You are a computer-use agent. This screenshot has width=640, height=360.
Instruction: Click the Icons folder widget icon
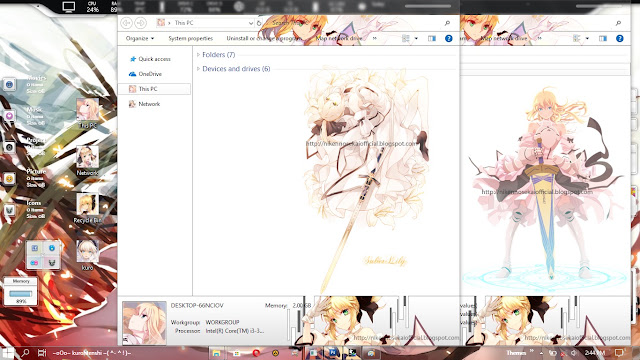9,210
